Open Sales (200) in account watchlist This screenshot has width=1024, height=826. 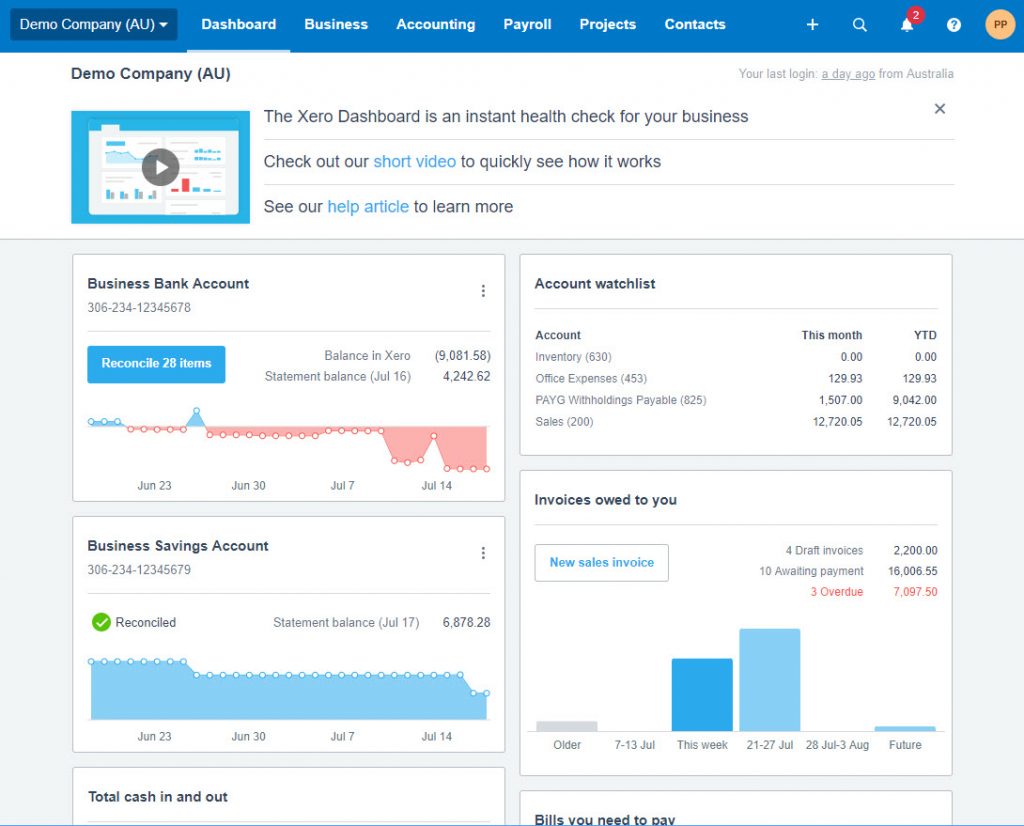click(564, 422)
